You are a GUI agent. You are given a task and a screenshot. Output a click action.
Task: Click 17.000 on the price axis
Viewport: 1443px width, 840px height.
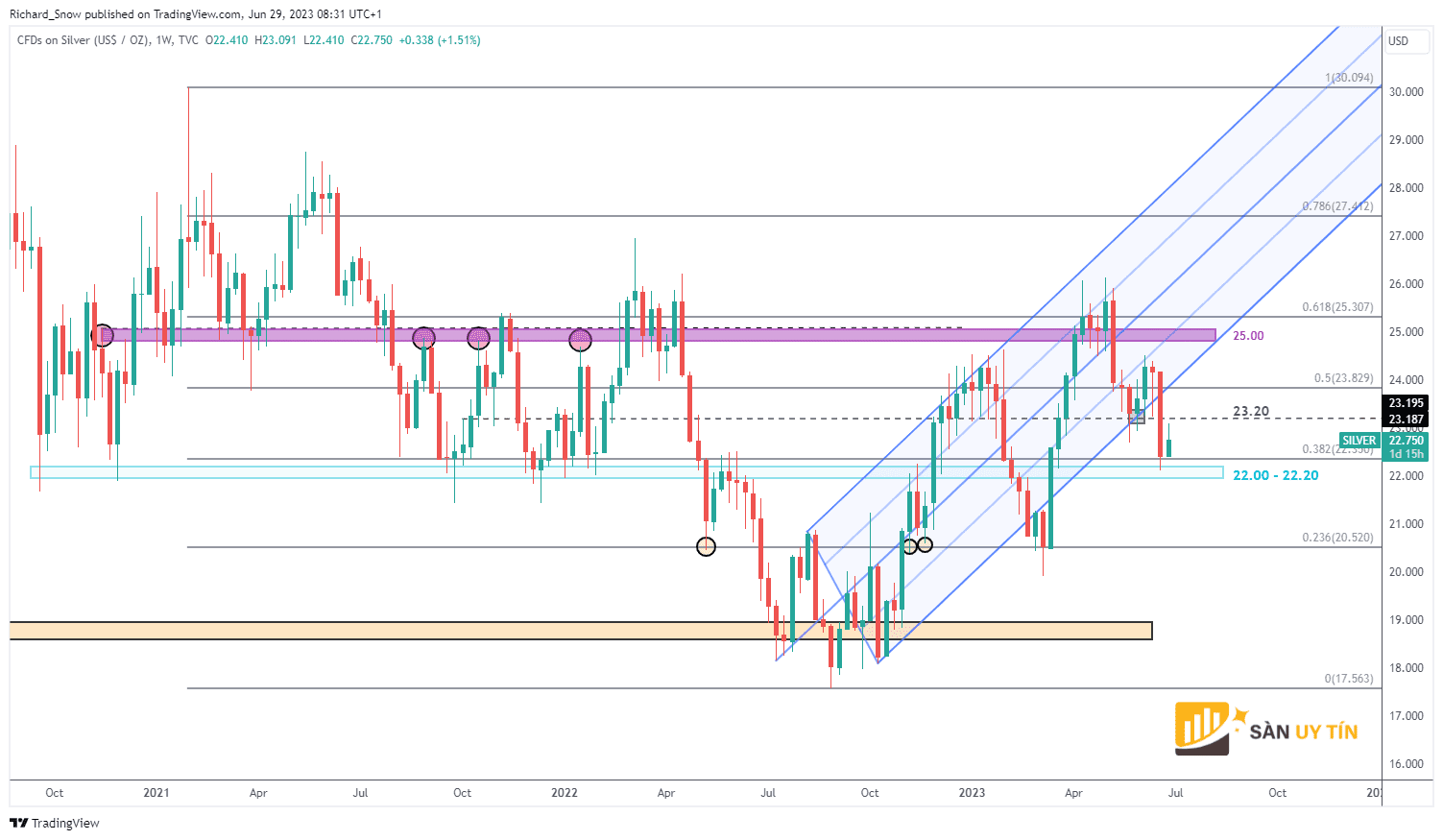coord(1407,716)
